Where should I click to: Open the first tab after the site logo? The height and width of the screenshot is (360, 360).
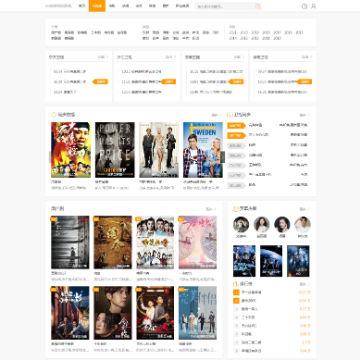(x=82, y=6)
